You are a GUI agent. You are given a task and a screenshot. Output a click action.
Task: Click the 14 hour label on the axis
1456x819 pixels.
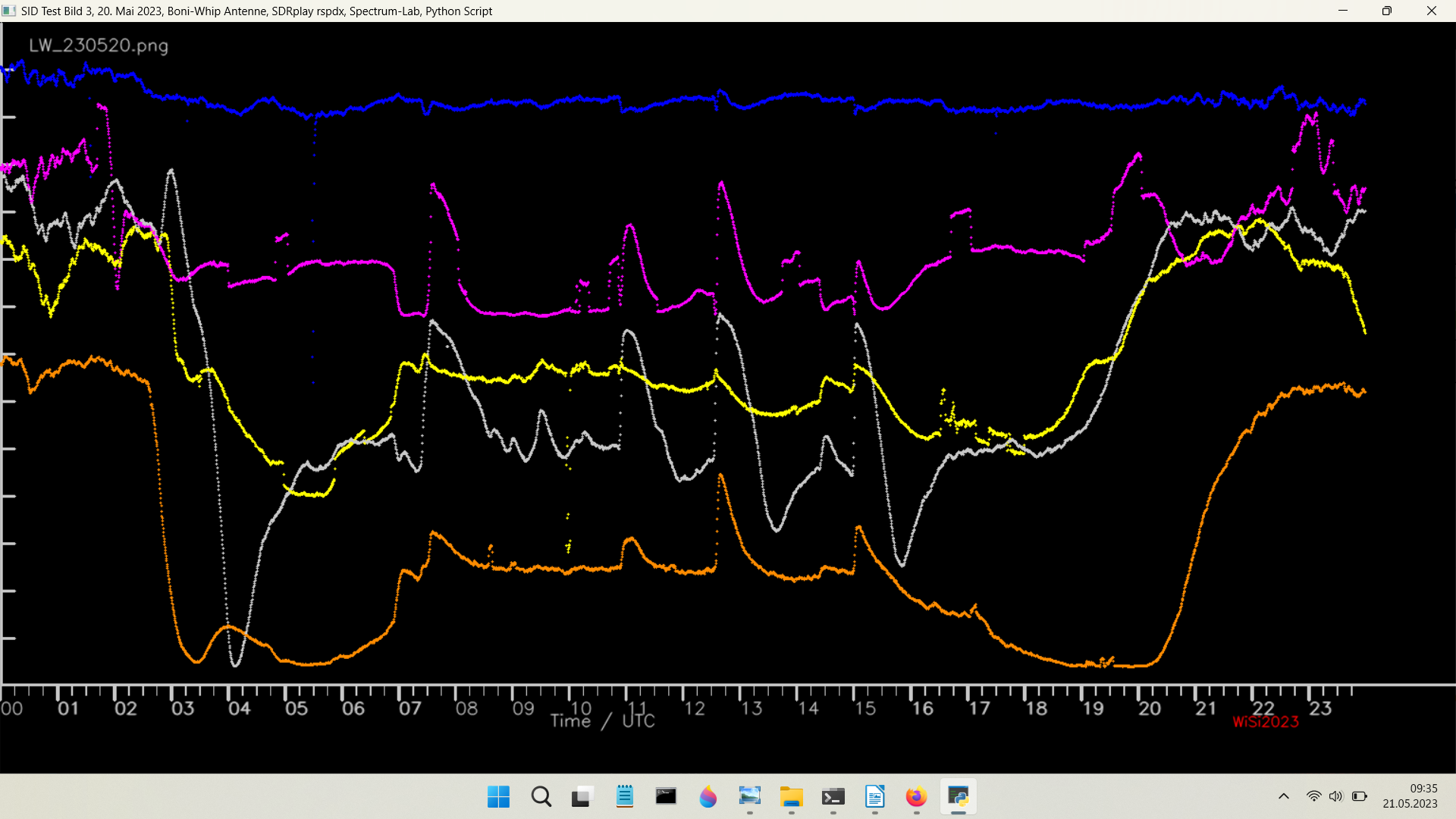click(x=808, y=708)
